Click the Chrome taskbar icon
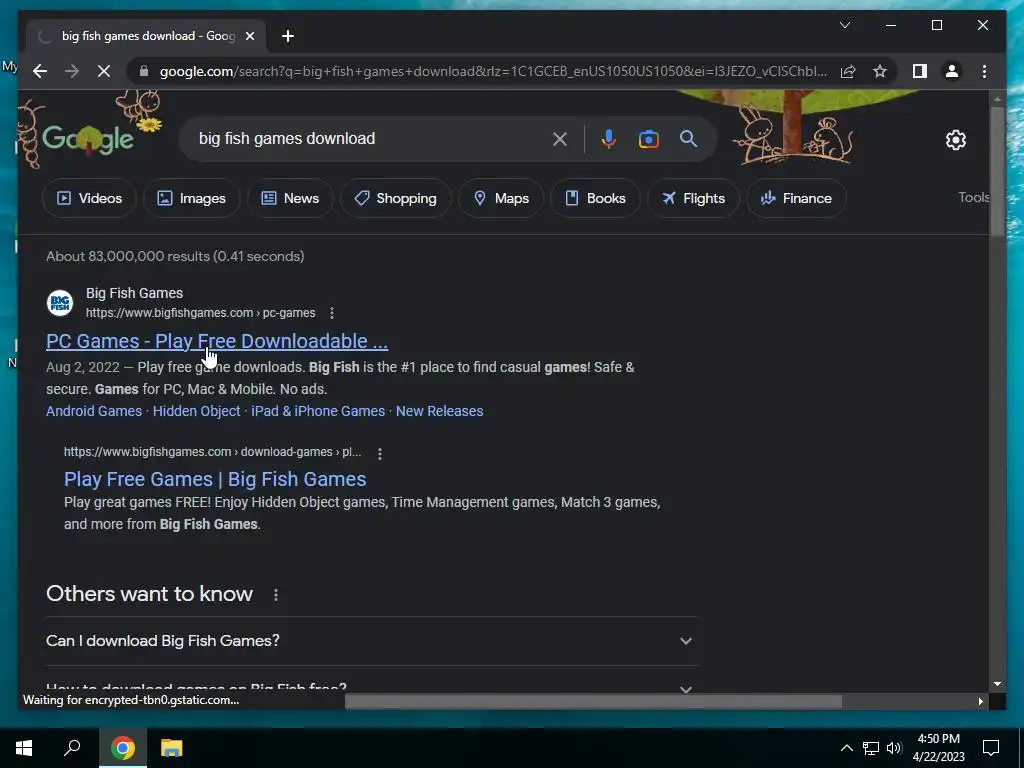 123,748
